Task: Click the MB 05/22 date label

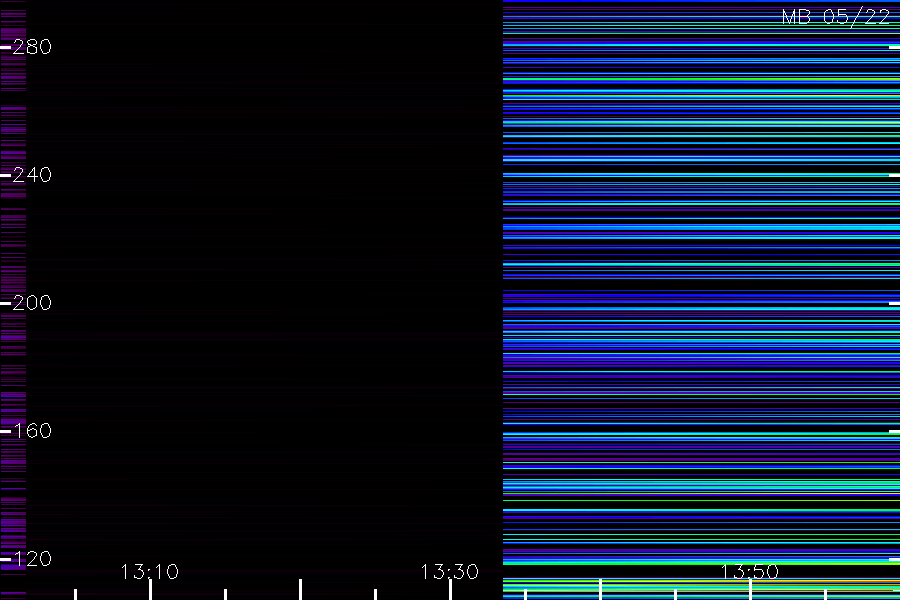Action: pyautogui.click(x=836, y=17)
